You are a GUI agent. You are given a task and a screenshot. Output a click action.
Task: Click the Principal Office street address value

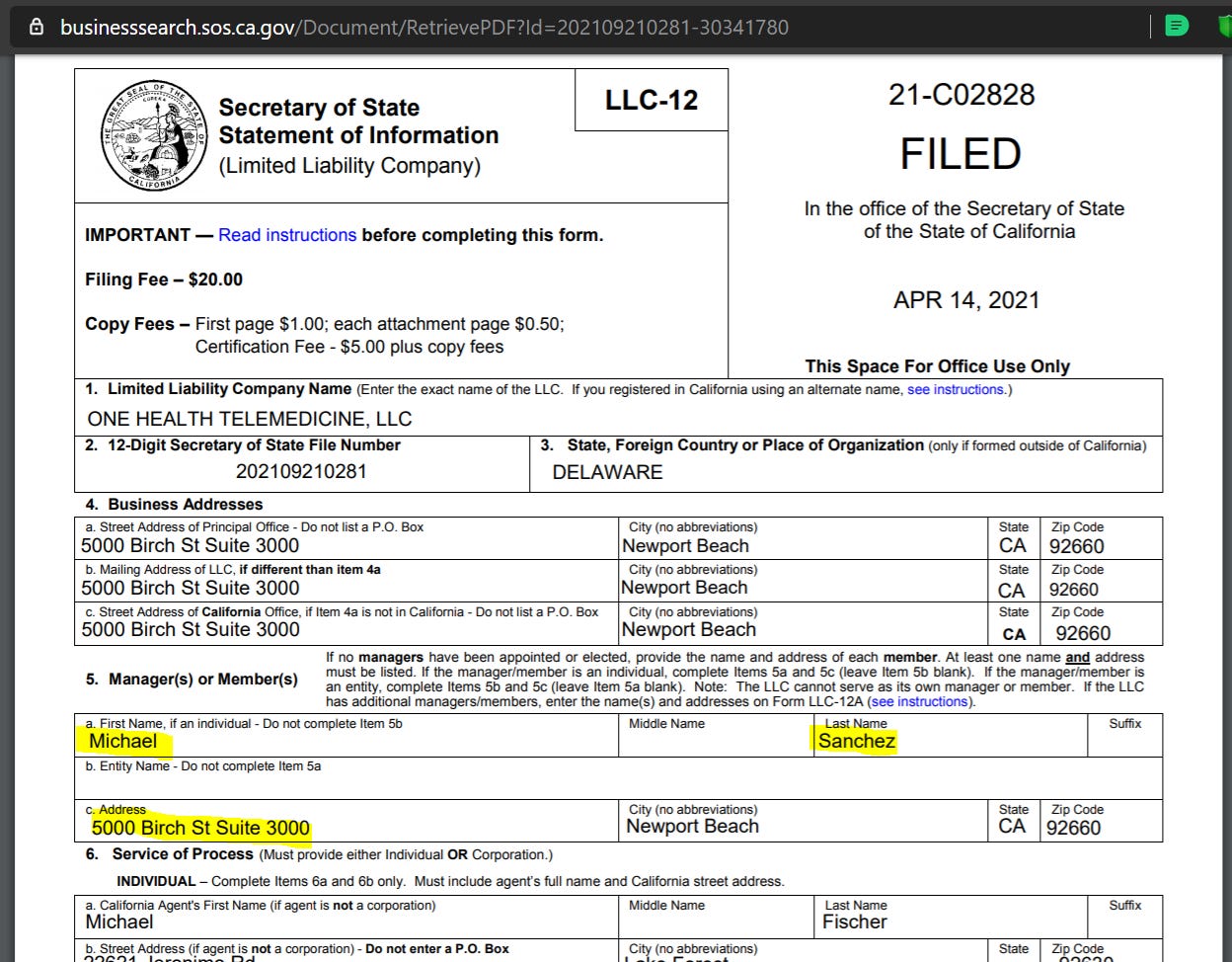(191, 546)
